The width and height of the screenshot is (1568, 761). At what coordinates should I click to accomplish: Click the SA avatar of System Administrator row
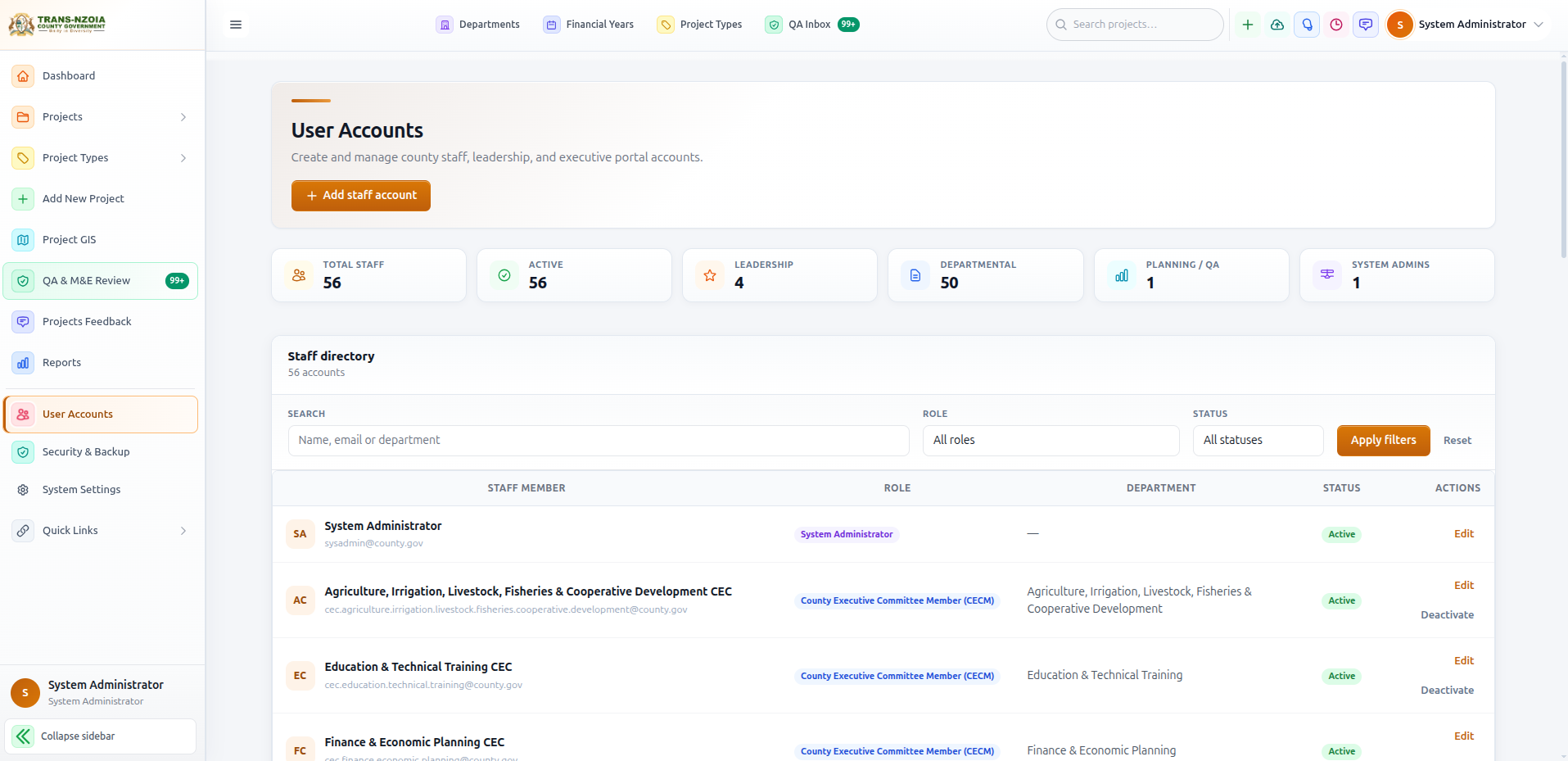pyautogui.click(x=300, y=534)
